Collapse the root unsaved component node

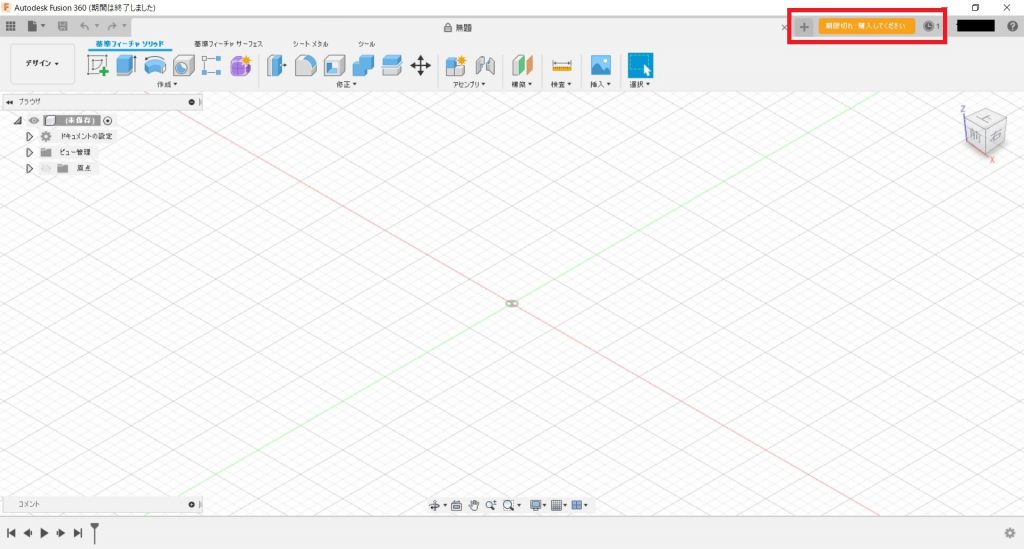coord(18,121)
